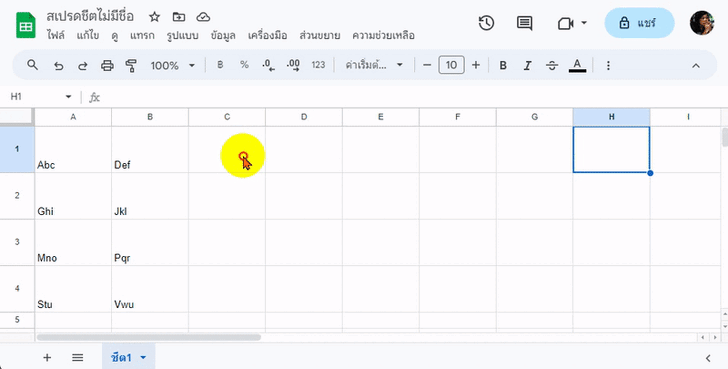Open the เครื่องมือ menu
The image size is (728, 369).
coord(267,35)
